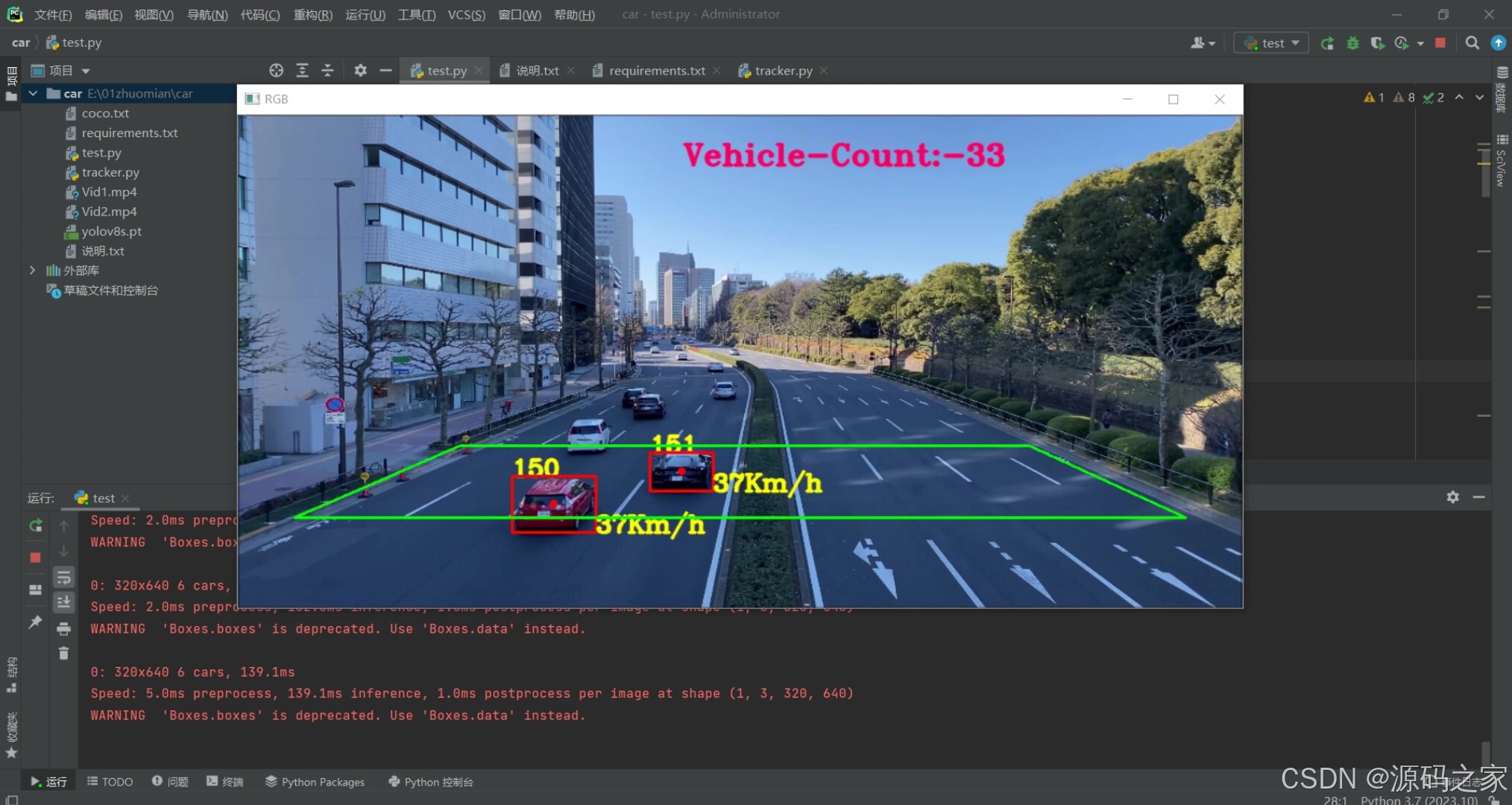Stop the running program from top toolbar
Viewport: 1512px width, 805px height.
pyautogui.click(x=1440, y=43)
